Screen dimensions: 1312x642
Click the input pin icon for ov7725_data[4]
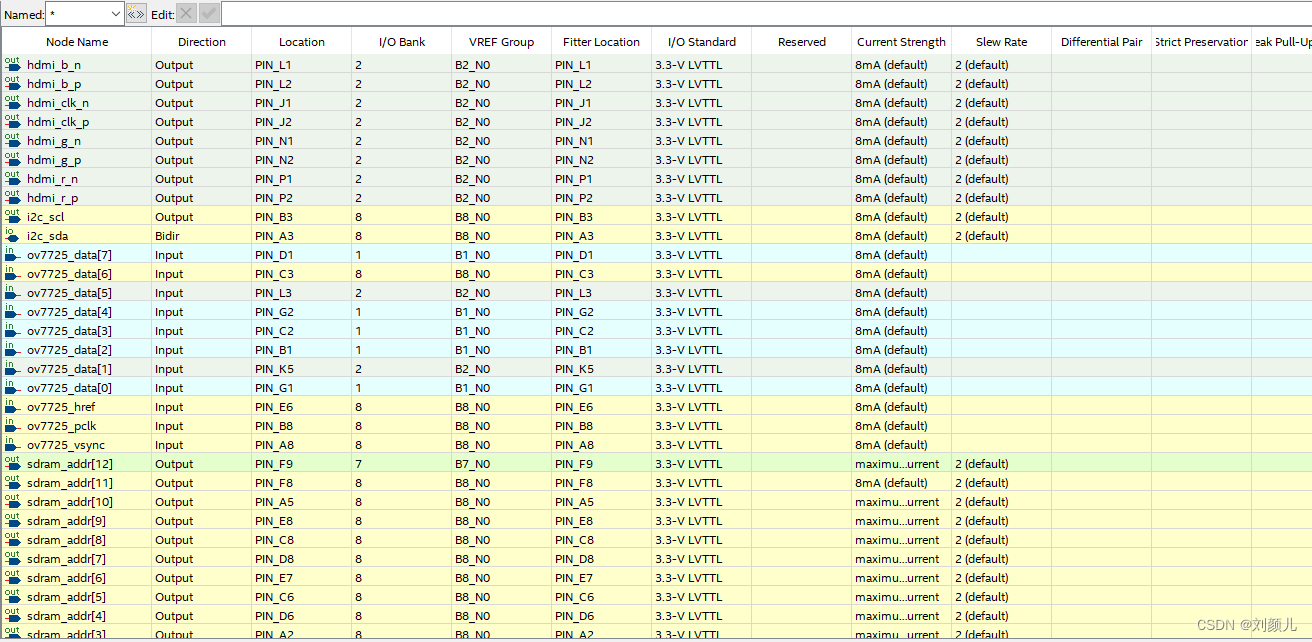12,312
